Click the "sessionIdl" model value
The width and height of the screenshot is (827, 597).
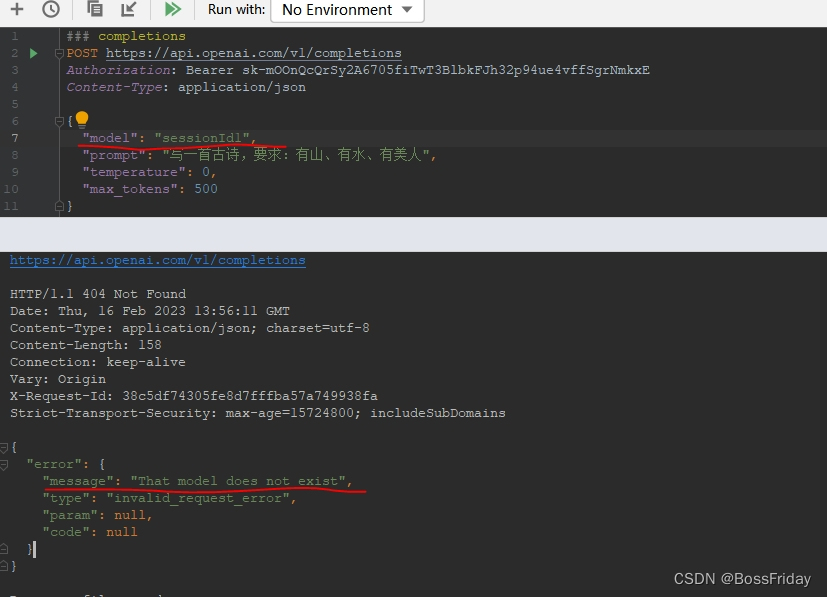(201, 138)
